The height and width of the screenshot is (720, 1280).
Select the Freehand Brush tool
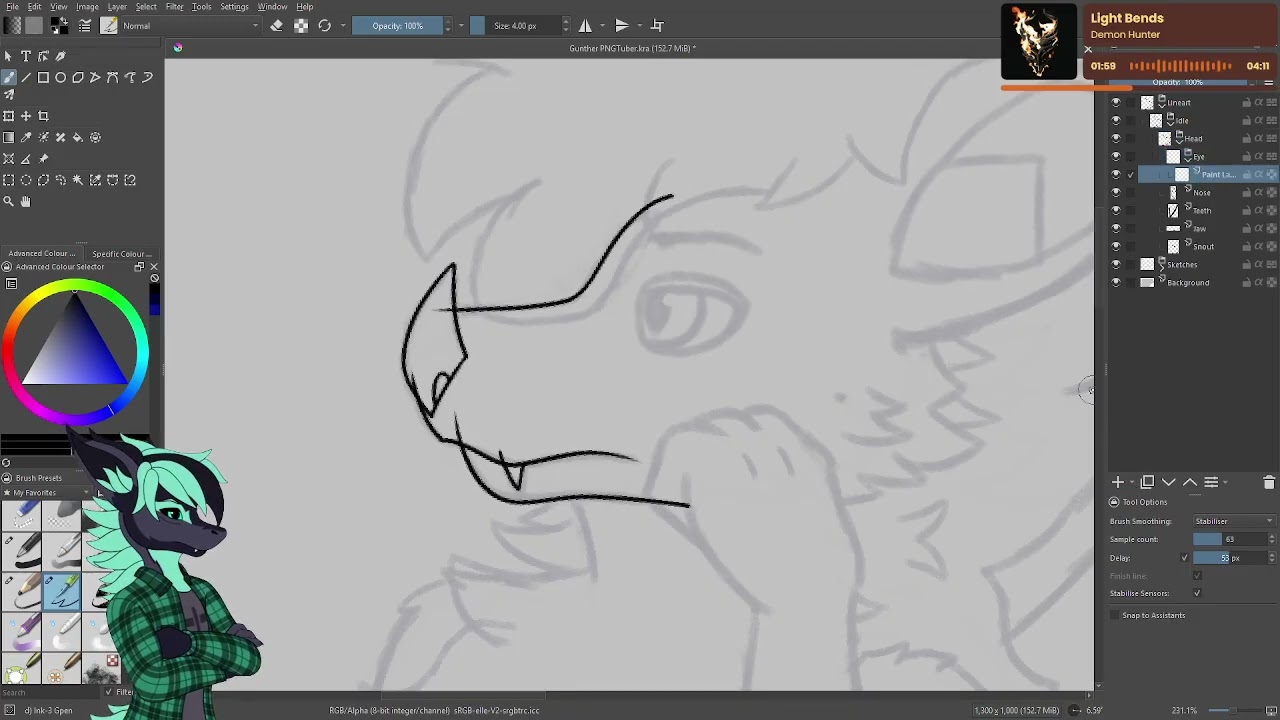pos(9,77)
